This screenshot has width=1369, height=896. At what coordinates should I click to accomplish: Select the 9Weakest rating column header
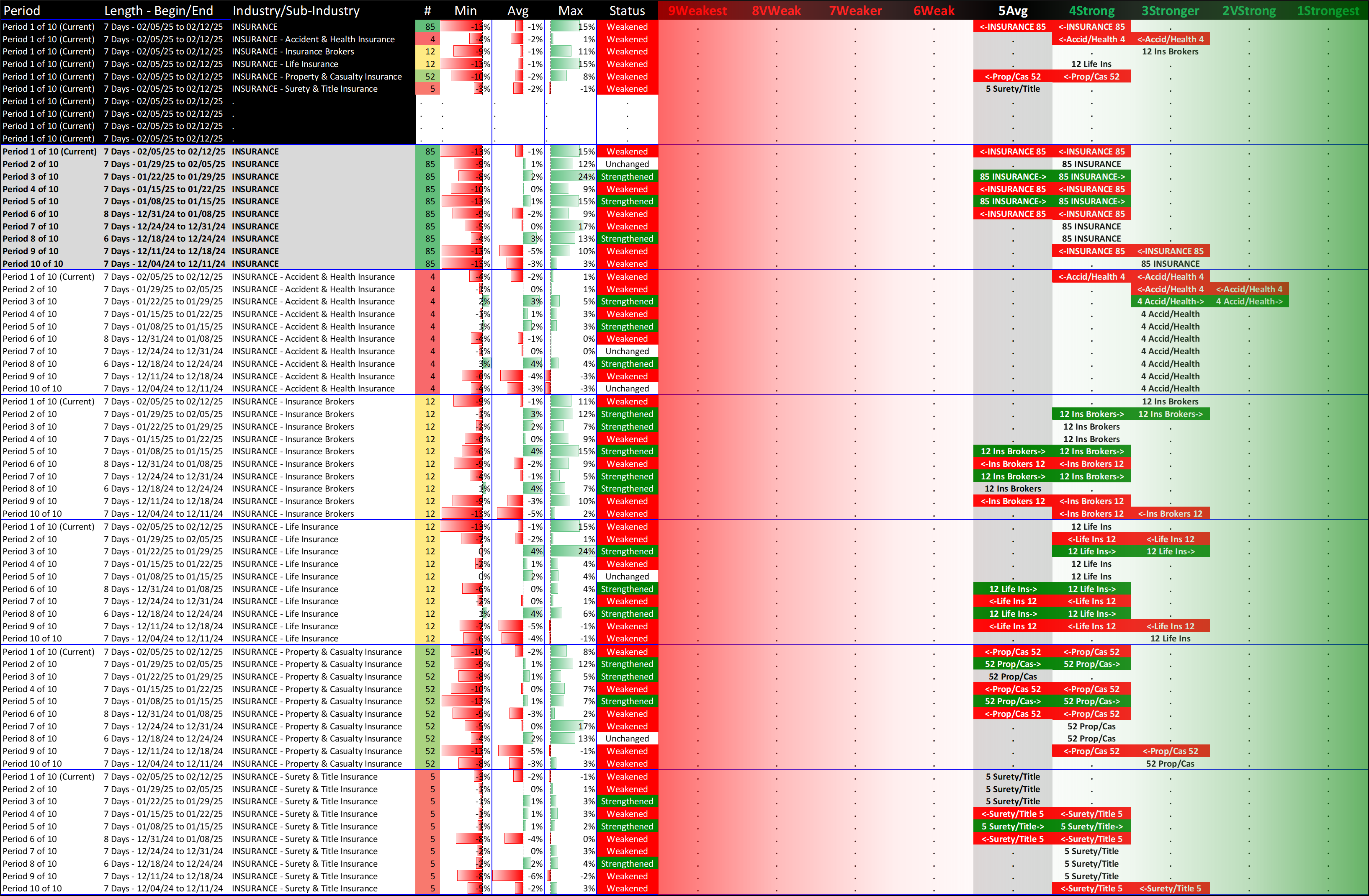697,10
